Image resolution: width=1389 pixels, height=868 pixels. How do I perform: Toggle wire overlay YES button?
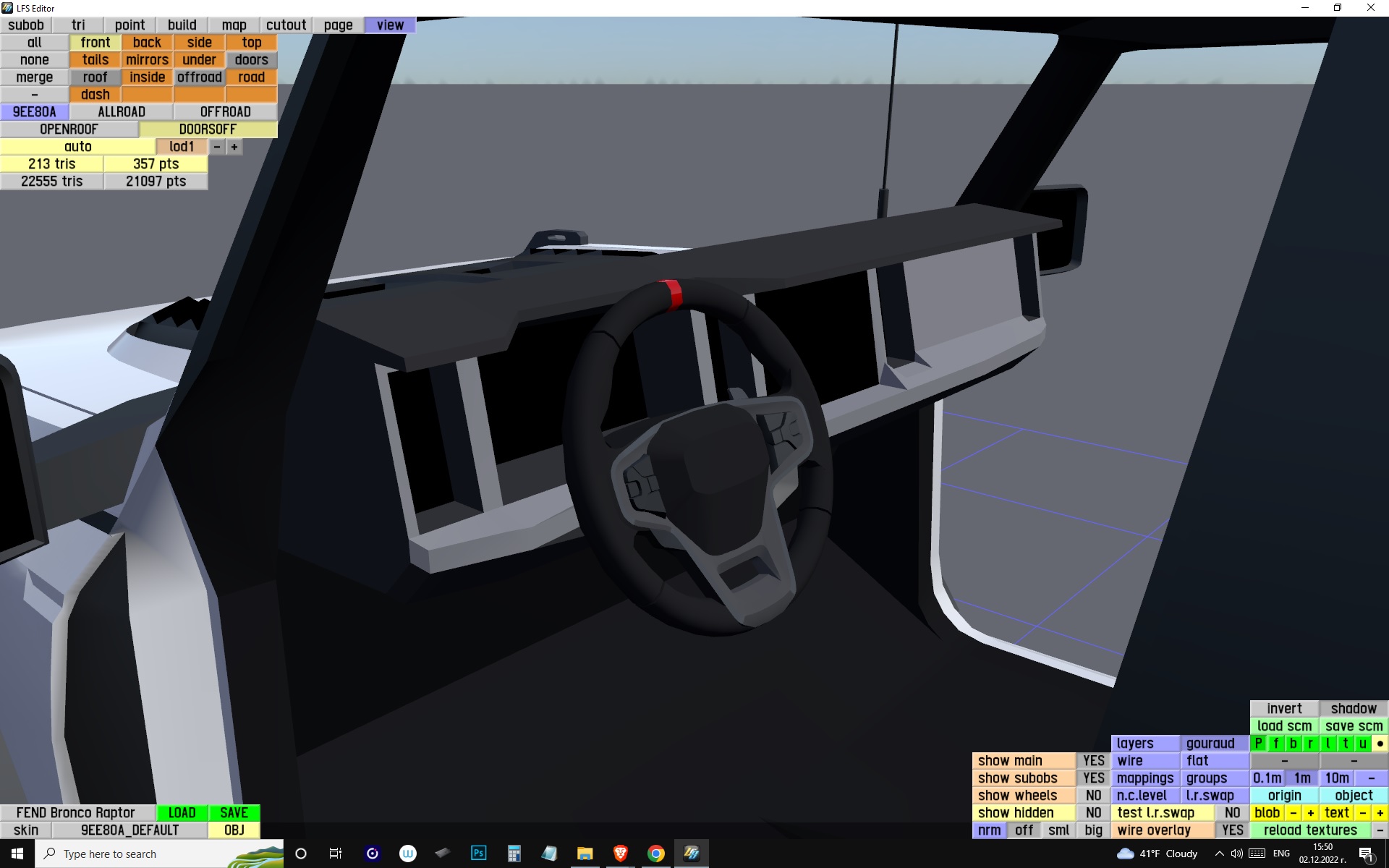1232,830
